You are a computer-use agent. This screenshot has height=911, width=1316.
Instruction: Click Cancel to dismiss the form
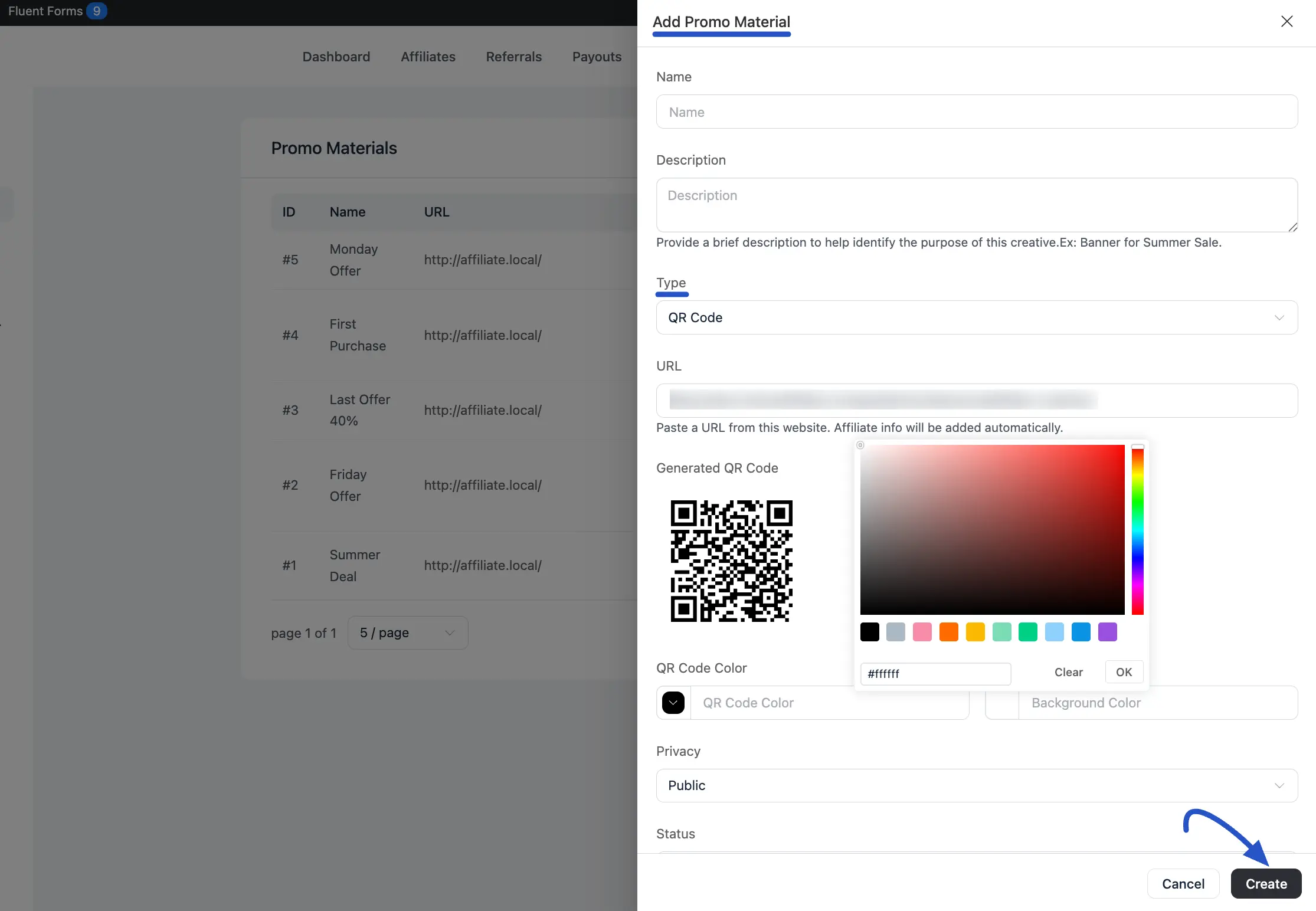1183,883
